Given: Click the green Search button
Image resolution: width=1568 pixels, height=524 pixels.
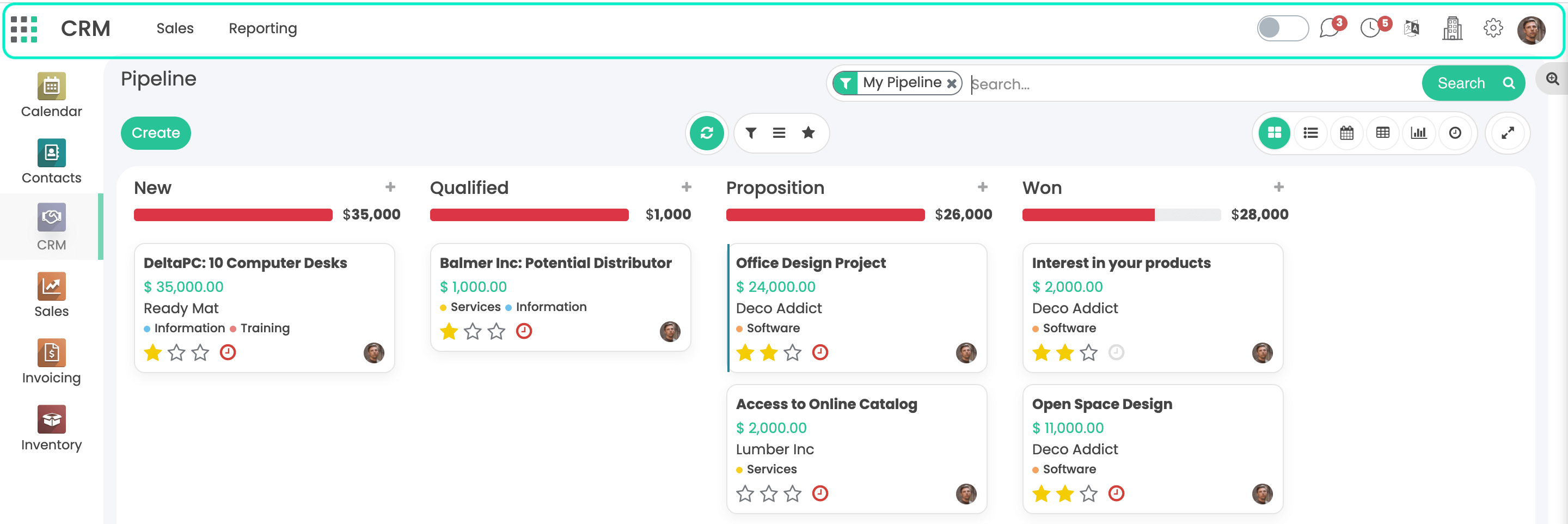Looking at the screenshot, I should pos(1472,83).
